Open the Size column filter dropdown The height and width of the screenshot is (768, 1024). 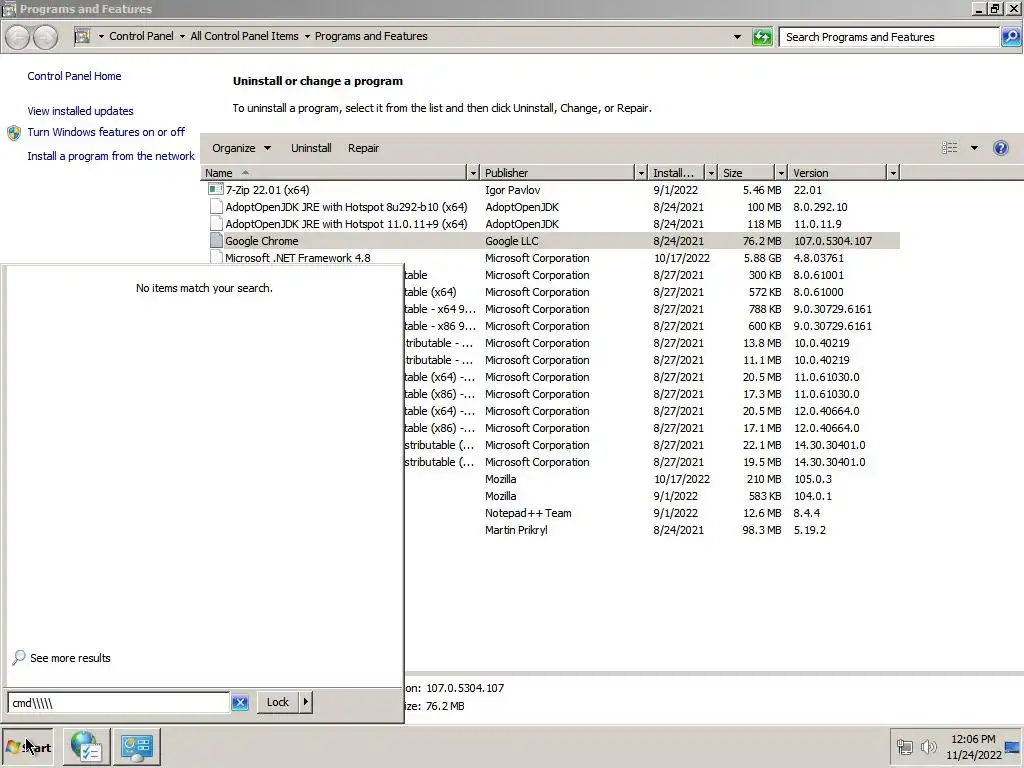tap(780, 173)
